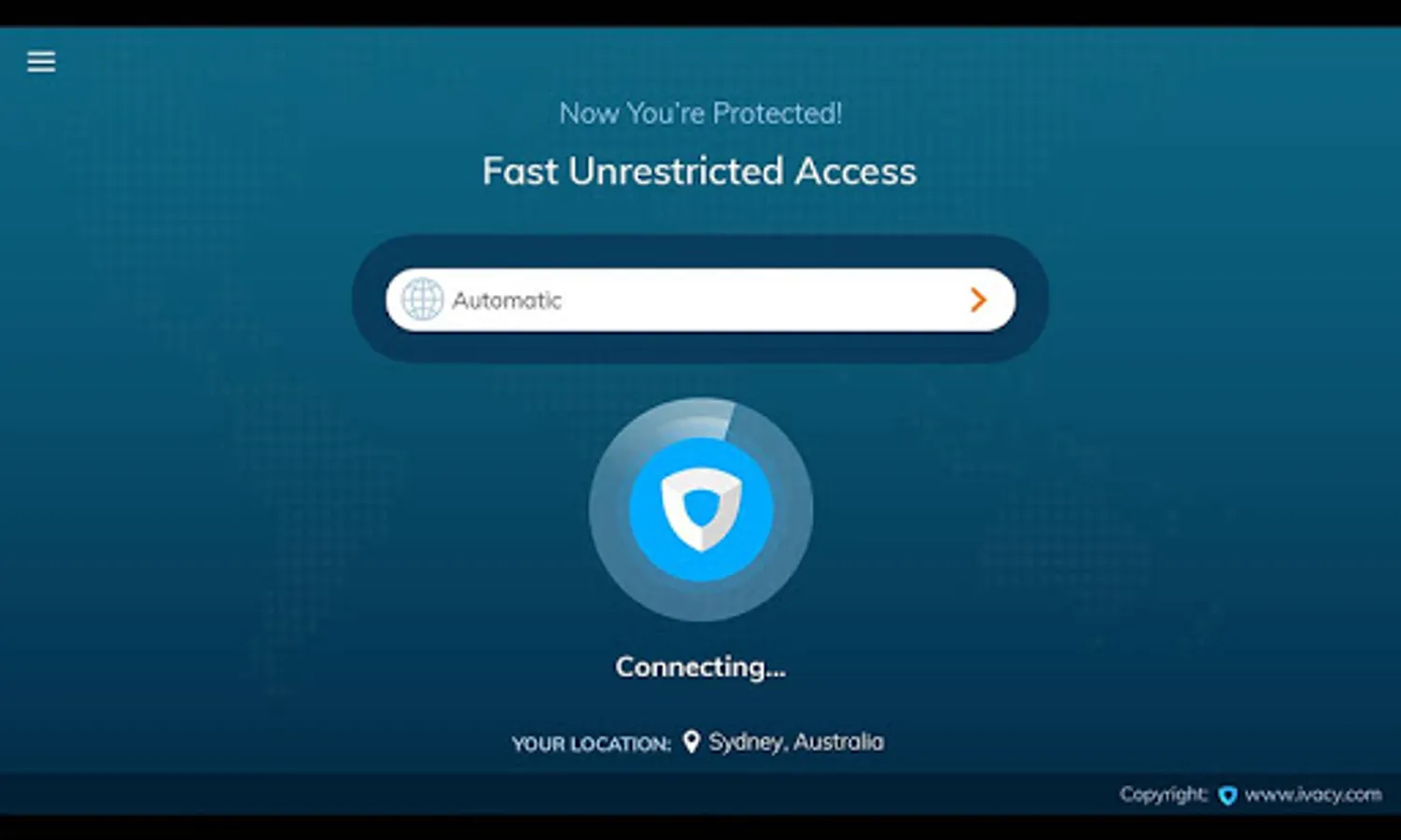Viewport: 1401px width, 840px height.
Task: Click the Now You're Protected! message
Action: click(x=700, y=113)
